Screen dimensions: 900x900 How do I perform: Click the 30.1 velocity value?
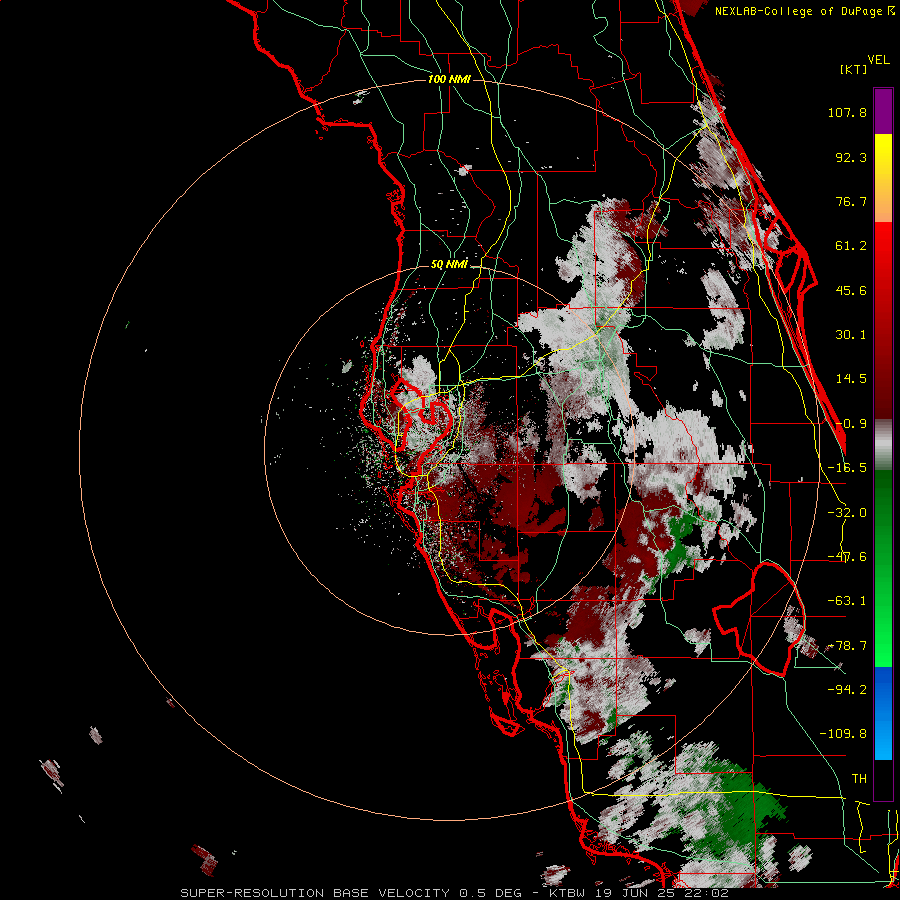[x=851, y=335]
